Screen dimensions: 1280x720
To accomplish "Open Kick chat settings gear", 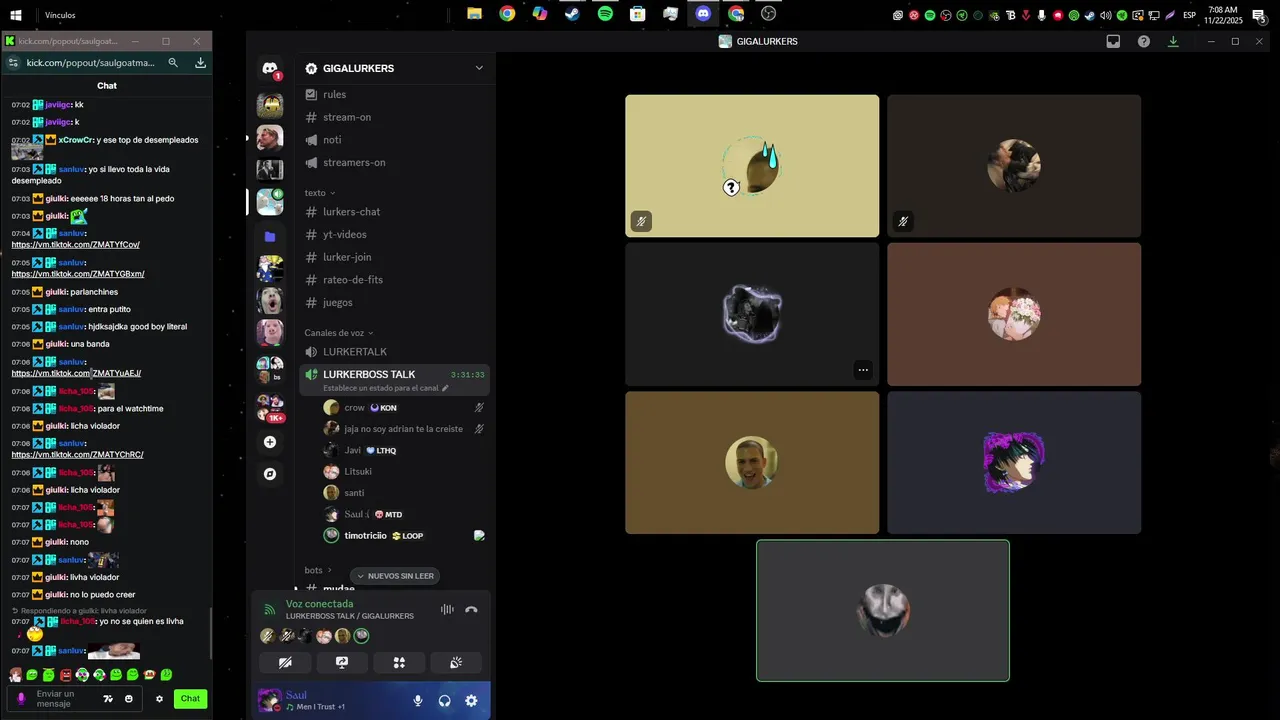I will (x=159, y=699).
